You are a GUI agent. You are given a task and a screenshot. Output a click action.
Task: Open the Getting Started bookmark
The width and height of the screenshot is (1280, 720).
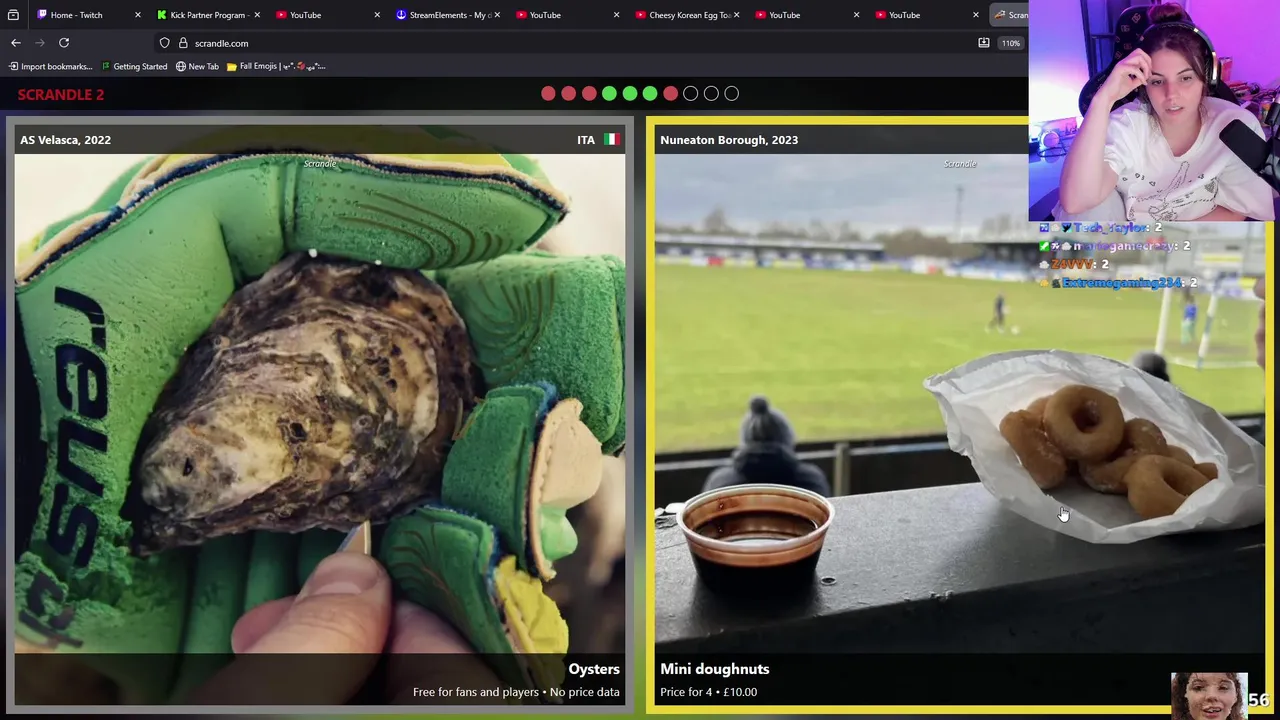tap(134, 66)
